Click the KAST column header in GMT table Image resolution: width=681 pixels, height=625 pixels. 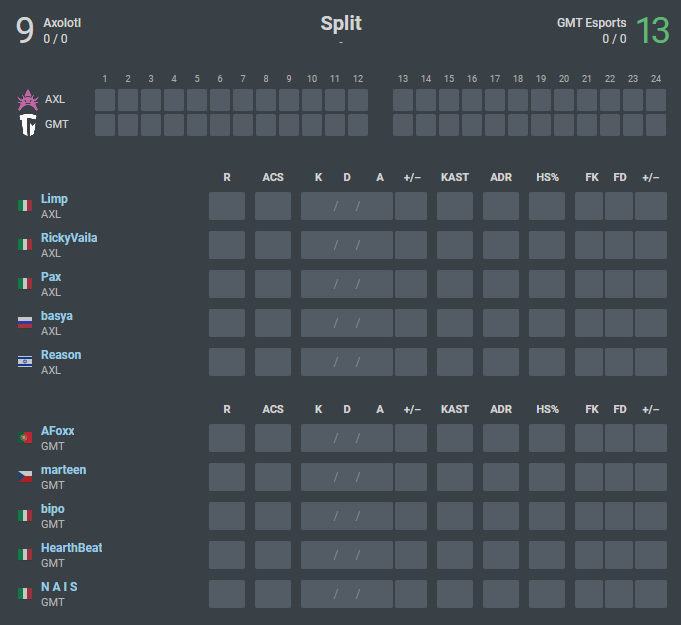[x=455, y=409]
